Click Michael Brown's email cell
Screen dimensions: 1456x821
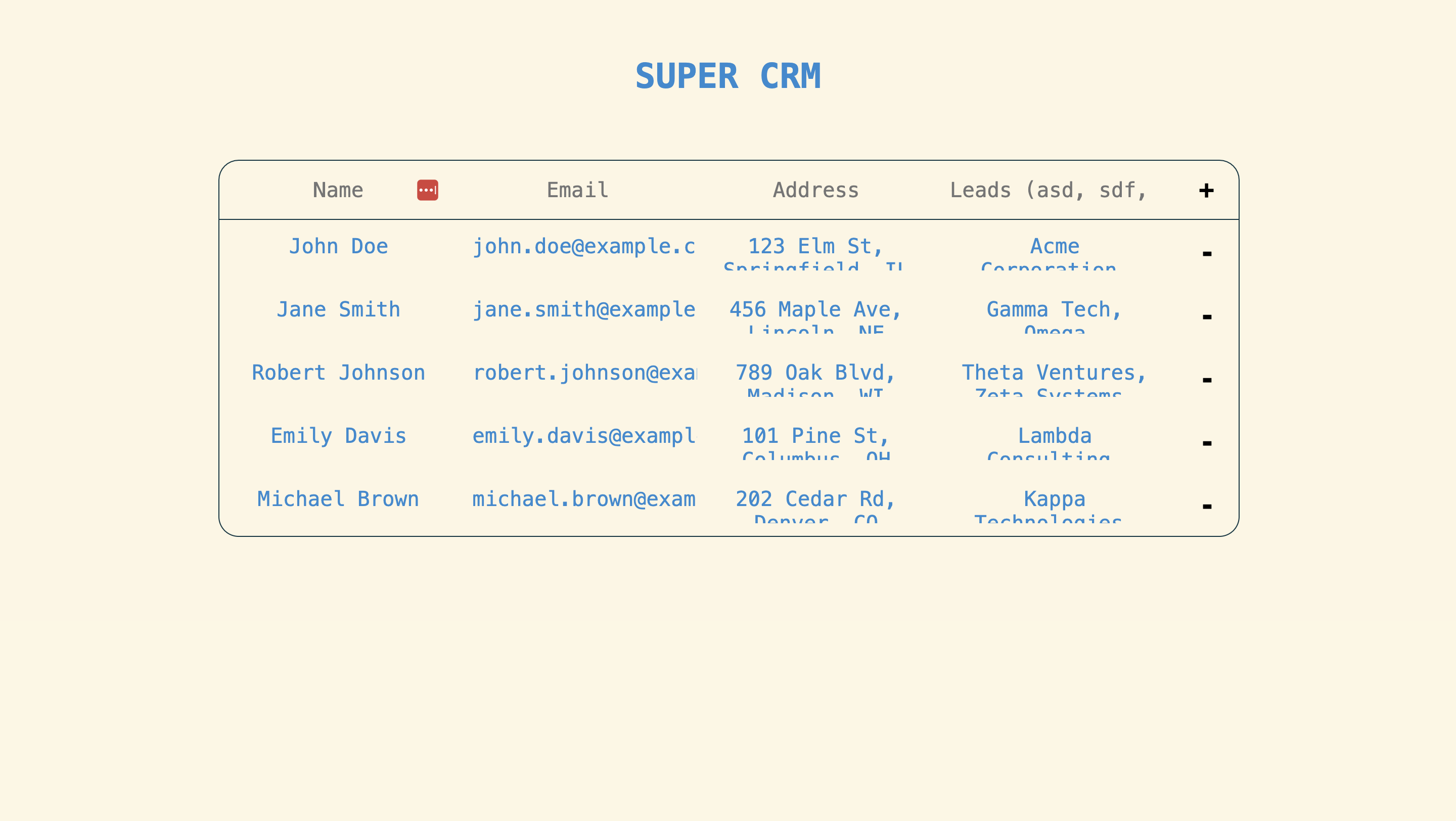[x=585, y=499]
